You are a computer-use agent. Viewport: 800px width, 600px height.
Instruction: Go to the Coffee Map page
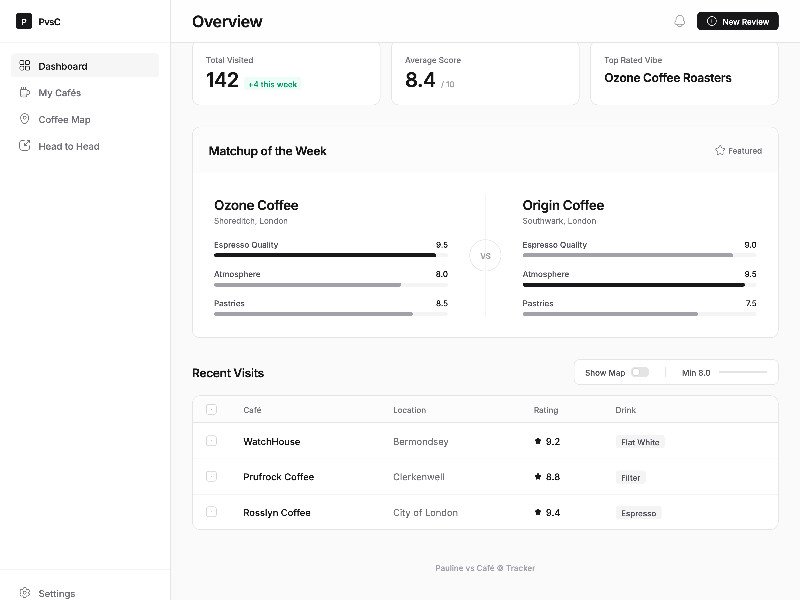(x=64, y=119)
